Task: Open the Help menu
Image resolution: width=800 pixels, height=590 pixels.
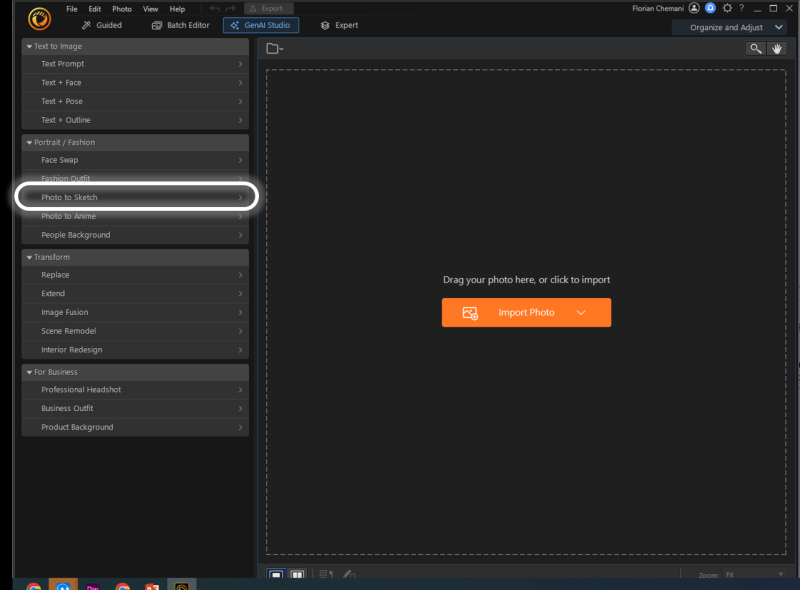Action: coord(177,9)
